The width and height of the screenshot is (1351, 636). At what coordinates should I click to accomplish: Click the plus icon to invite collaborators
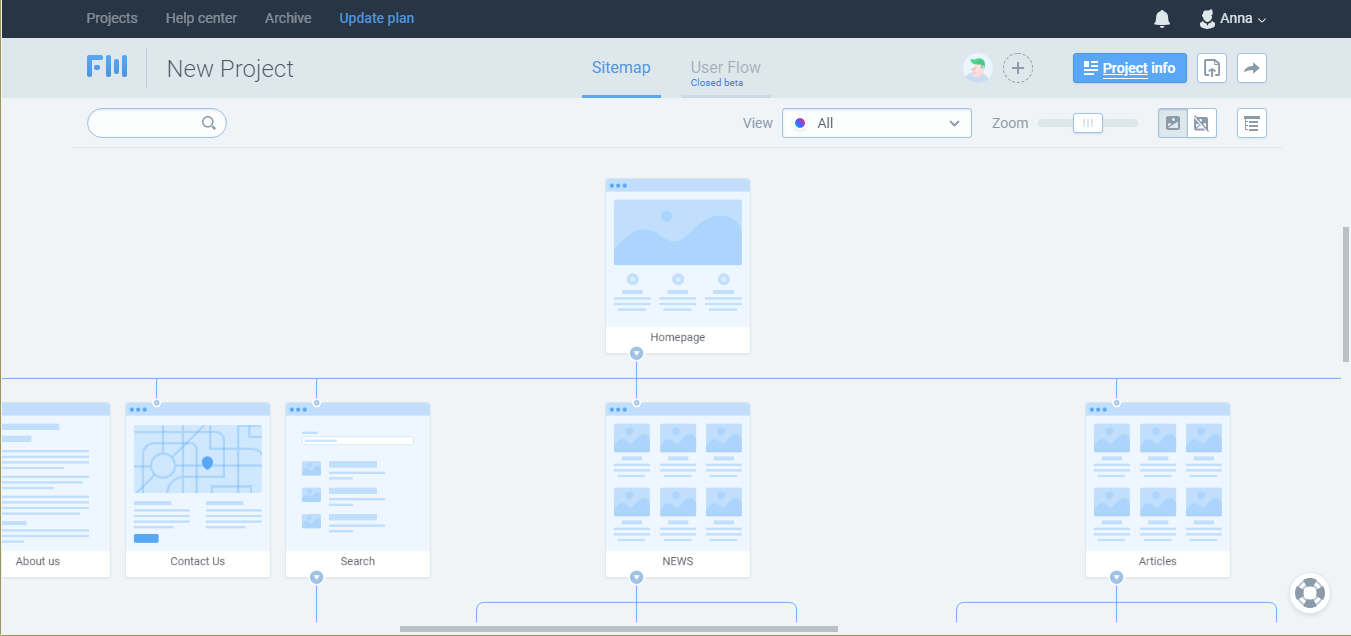click(1018, 68)
